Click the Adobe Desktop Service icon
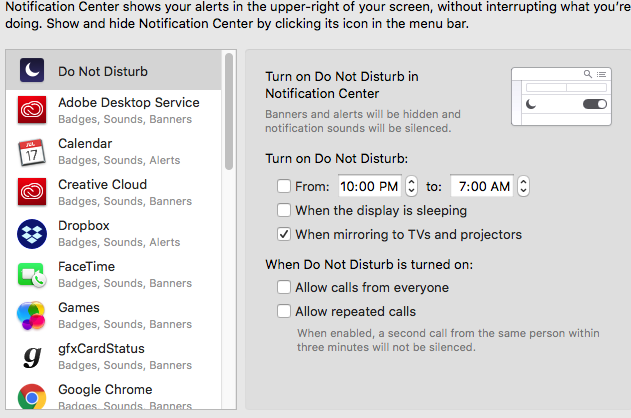631x418 pixels. click(32, 109)
